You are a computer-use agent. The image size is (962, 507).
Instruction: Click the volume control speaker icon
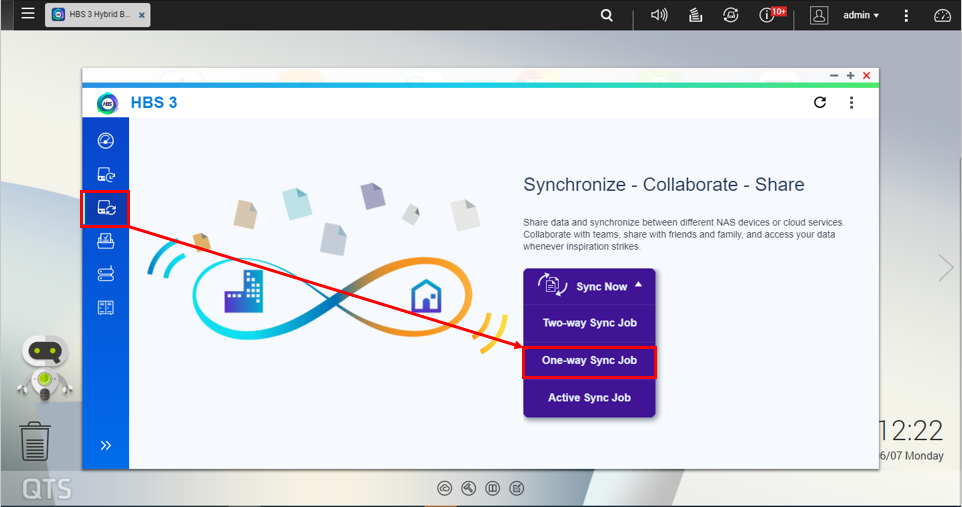tap(659, 15)
